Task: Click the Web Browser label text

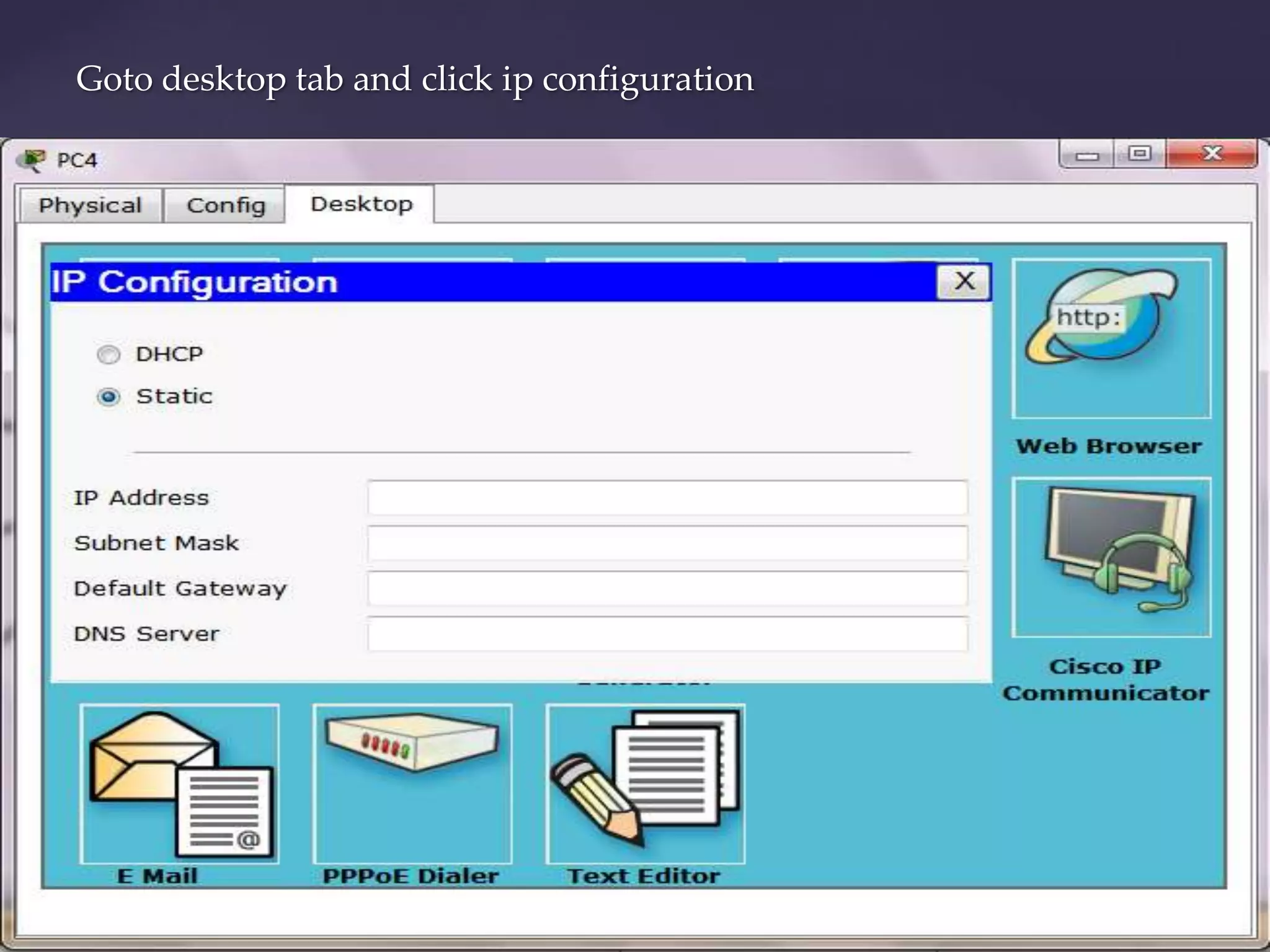Action: coord(1109,446)
